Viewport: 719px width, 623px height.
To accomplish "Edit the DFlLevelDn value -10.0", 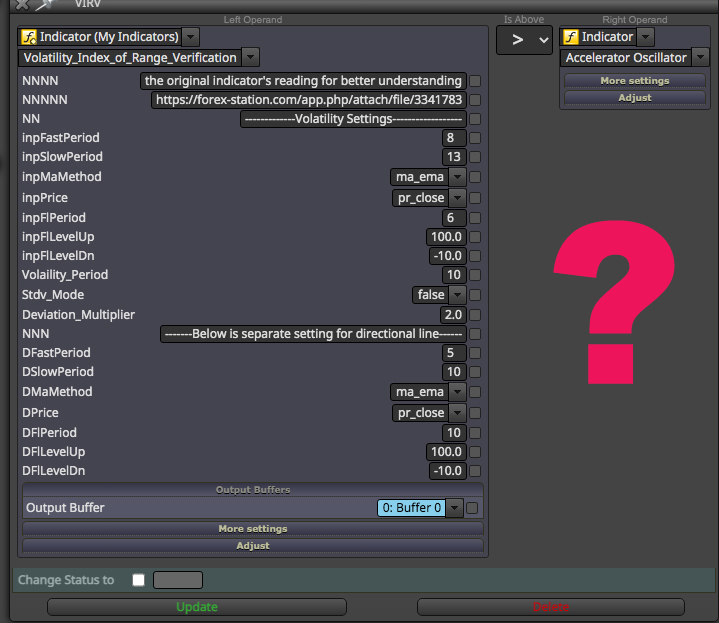I will pyautogui.click(x=448, y=471).
